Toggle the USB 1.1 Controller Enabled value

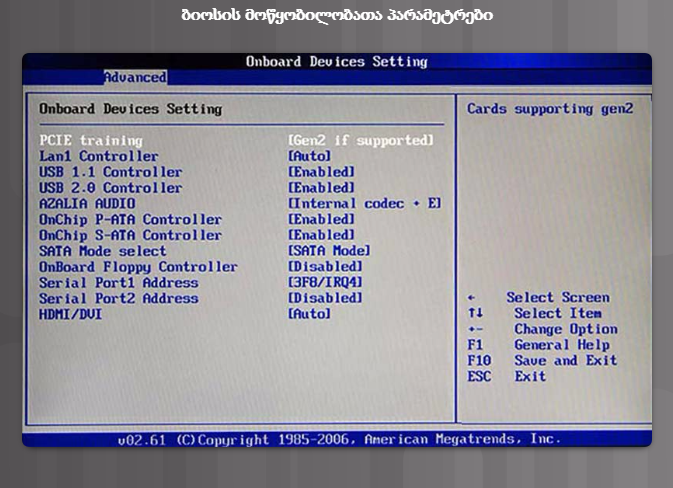pos(321,172)
